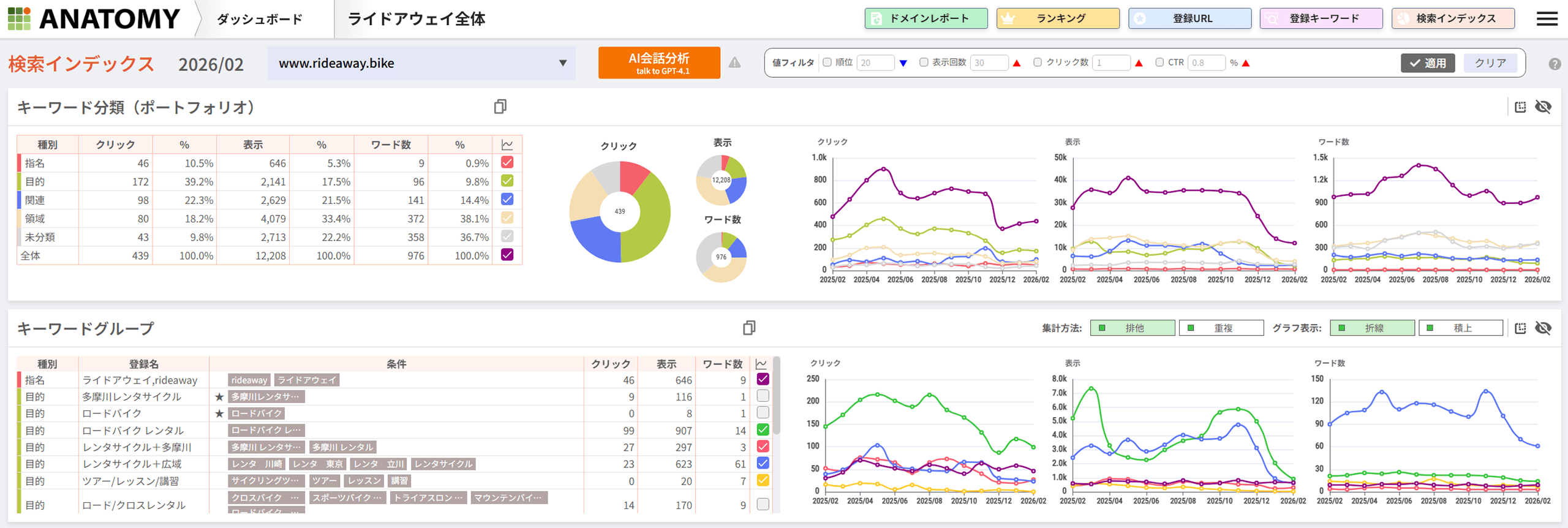This screenshot has width=1568, height=528.
Task: Click the portfolio panel layout settings icon
Action: point(1520,107)
